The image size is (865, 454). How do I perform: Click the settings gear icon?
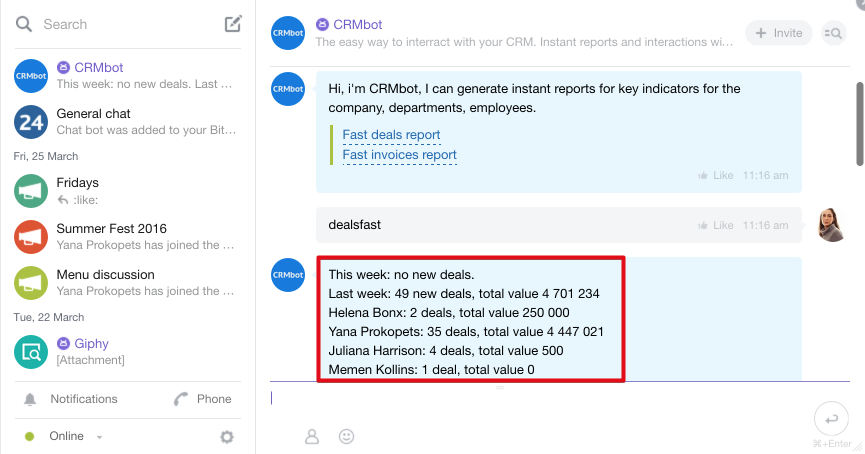(x=227, y=437)
